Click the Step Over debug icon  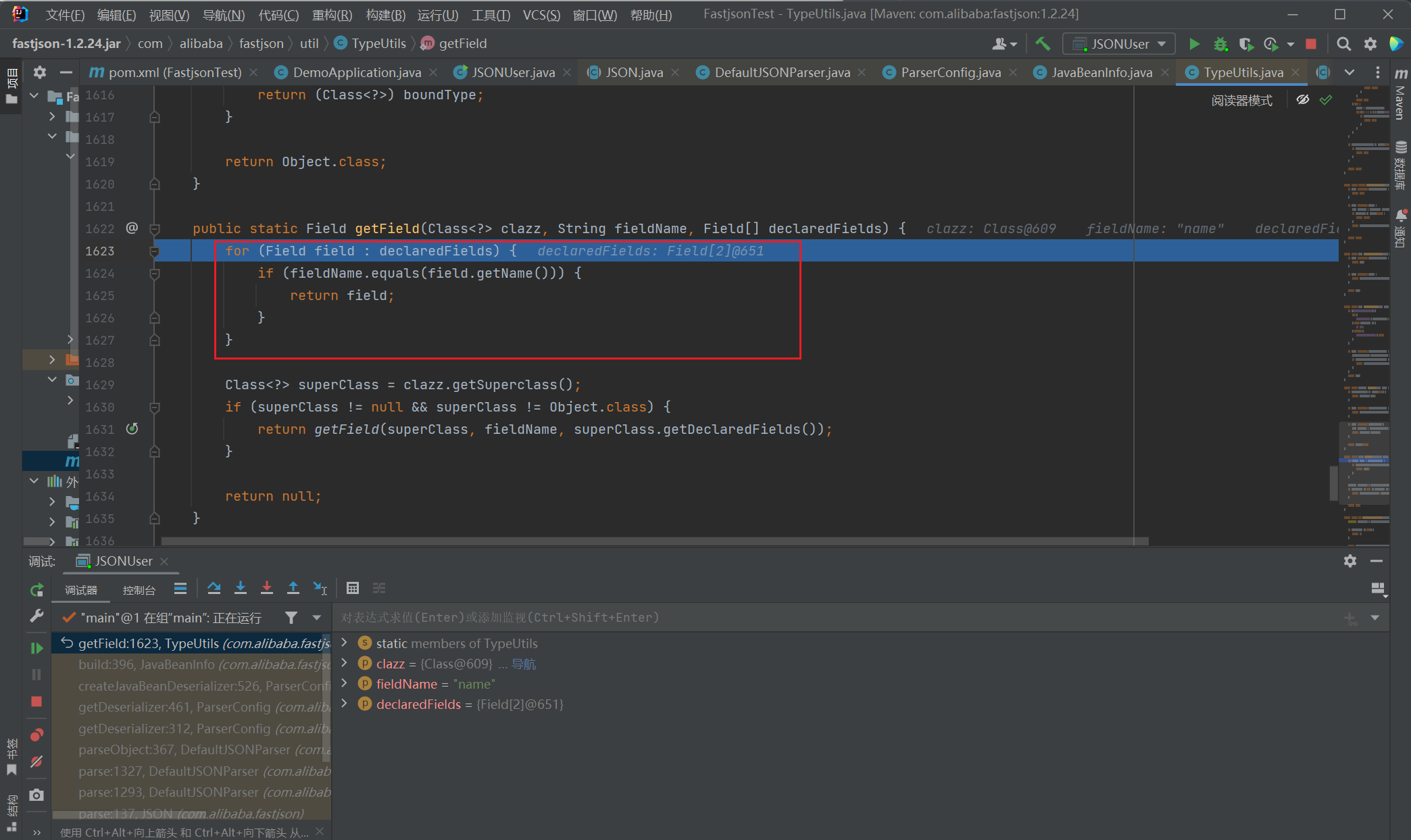(x=214, y=588)
